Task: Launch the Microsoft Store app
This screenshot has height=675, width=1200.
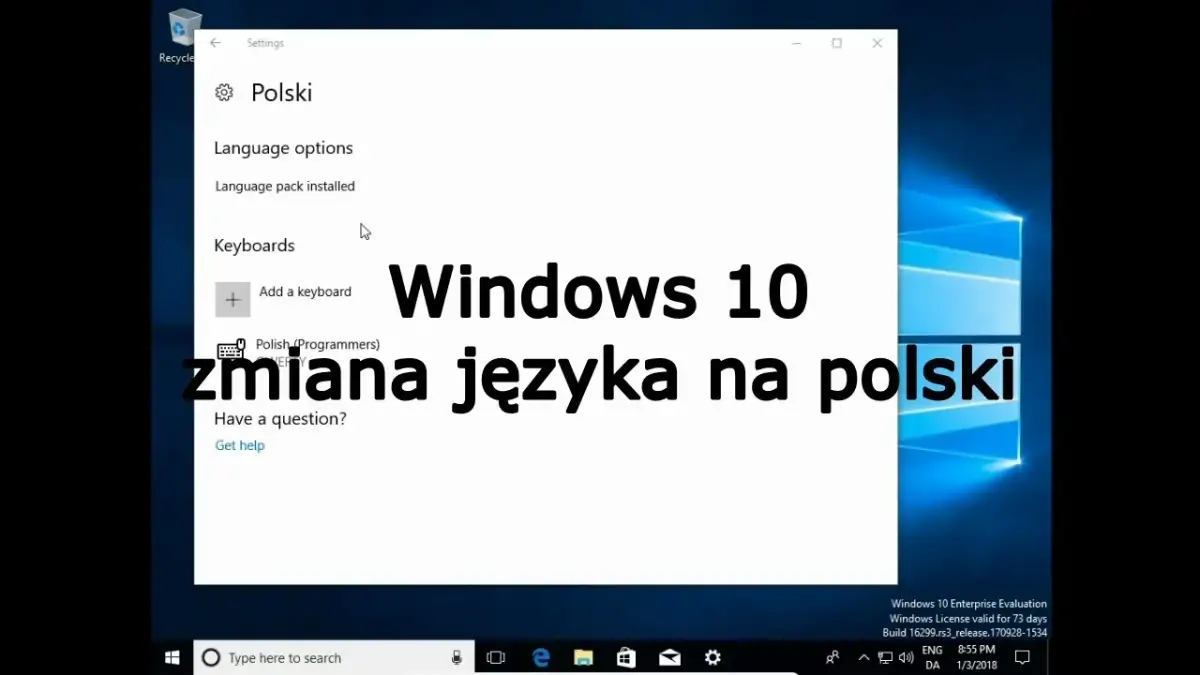Action: (x=626, y=657)
